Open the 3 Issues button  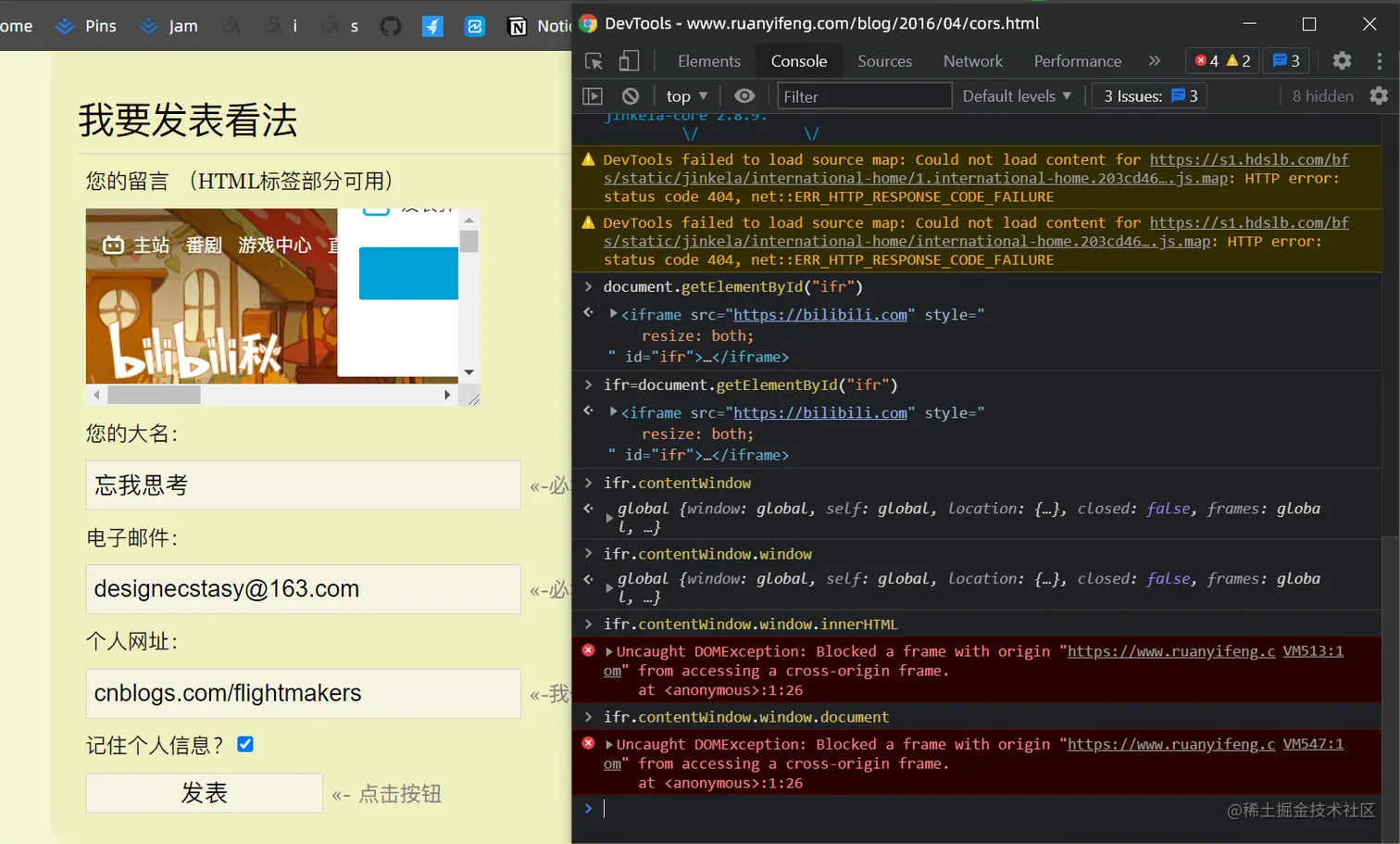[1150, 96]
